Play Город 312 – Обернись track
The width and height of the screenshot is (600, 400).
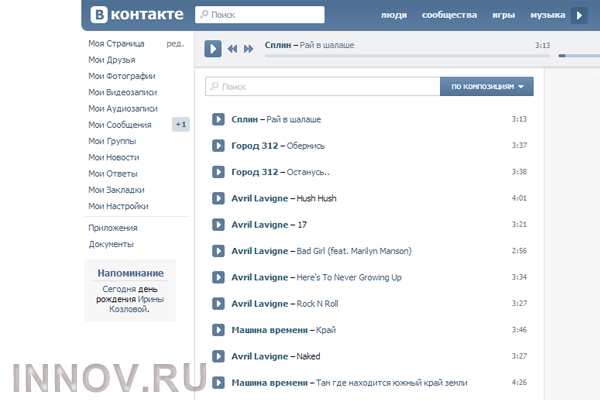click(218, 146)
